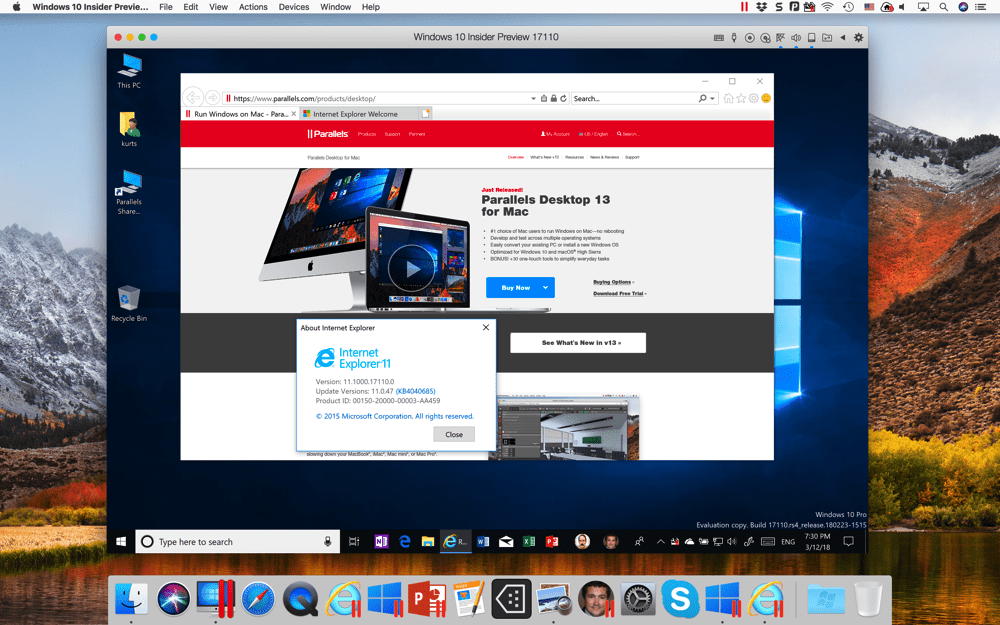Click the keyboard icon in Parallels title bar

coord(719,38)
